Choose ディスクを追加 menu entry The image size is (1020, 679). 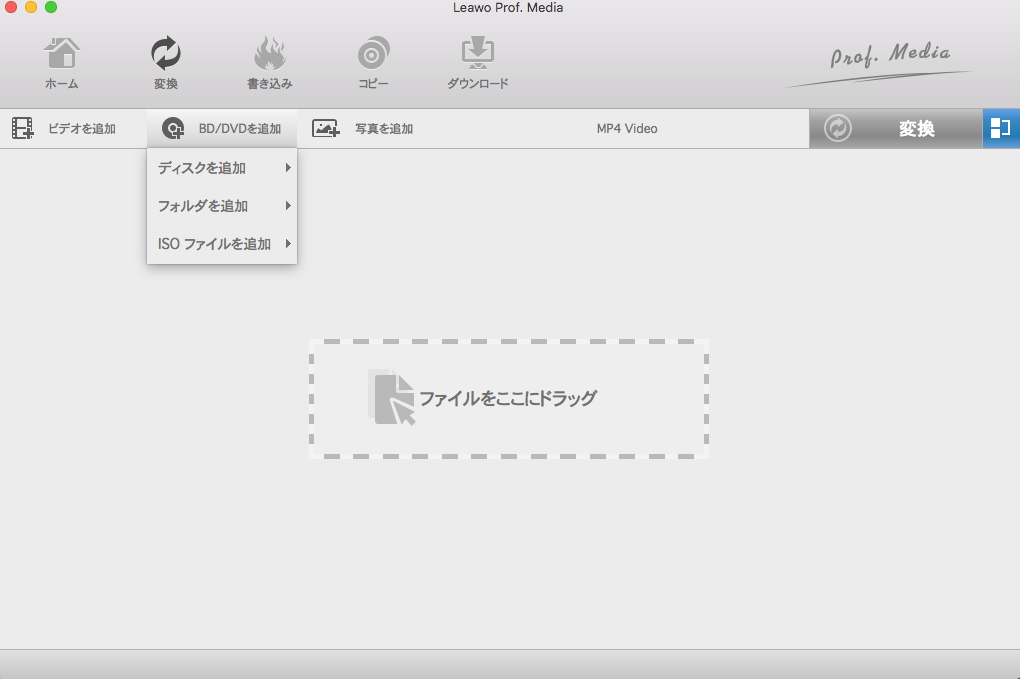[222, 168]
